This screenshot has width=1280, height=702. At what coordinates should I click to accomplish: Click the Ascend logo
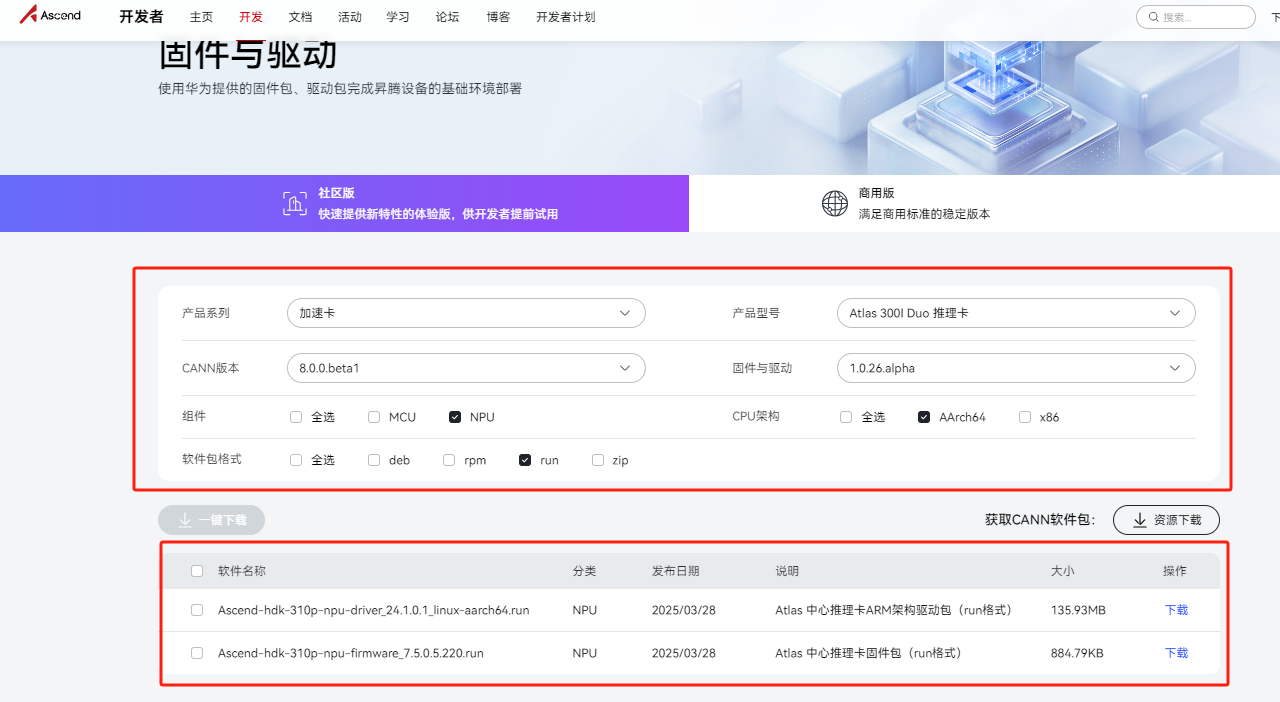50,16
